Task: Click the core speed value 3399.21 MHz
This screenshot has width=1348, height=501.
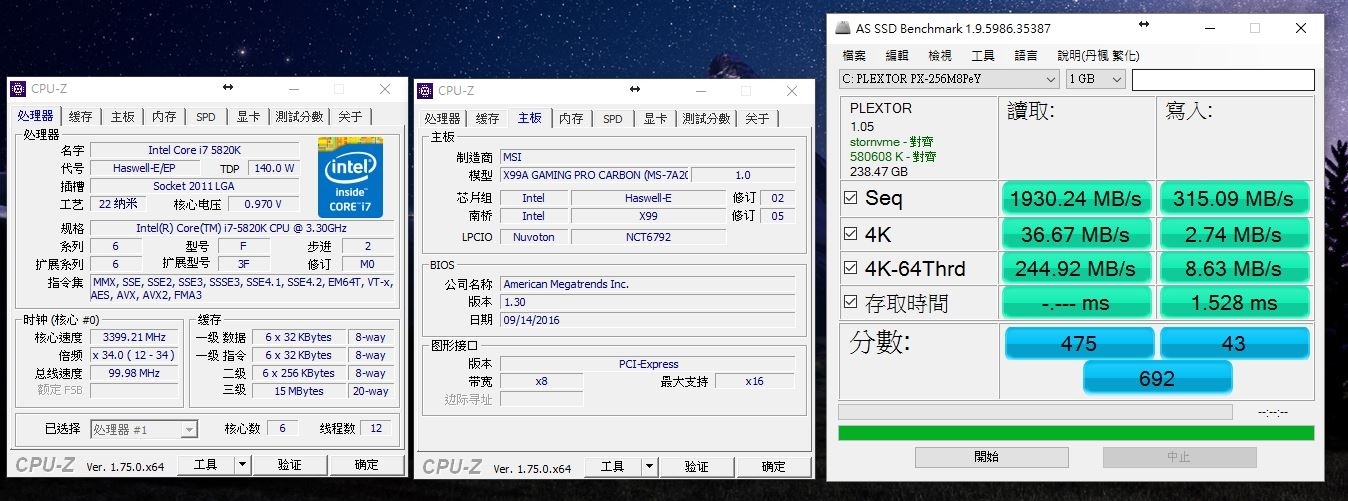Action: coord(134,337)
